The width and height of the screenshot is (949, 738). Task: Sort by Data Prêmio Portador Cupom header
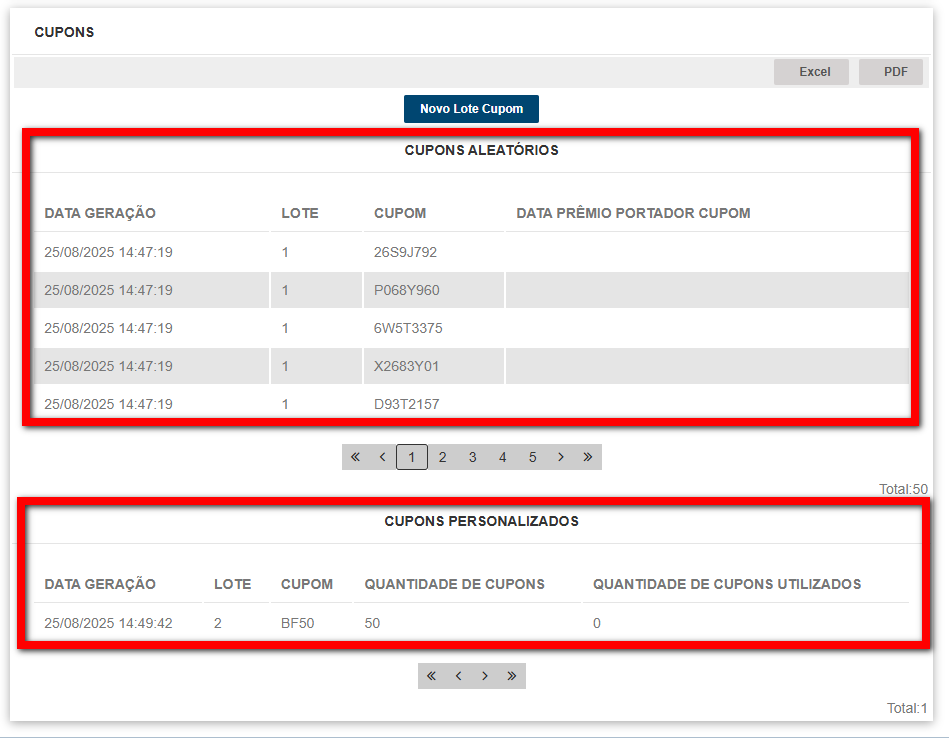633,213
